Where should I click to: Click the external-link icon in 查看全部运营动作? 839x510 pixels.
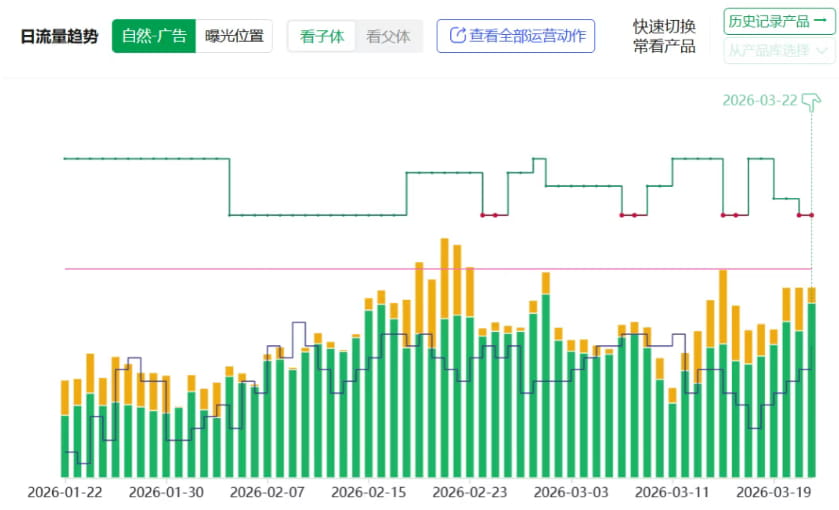pos(457,36)
